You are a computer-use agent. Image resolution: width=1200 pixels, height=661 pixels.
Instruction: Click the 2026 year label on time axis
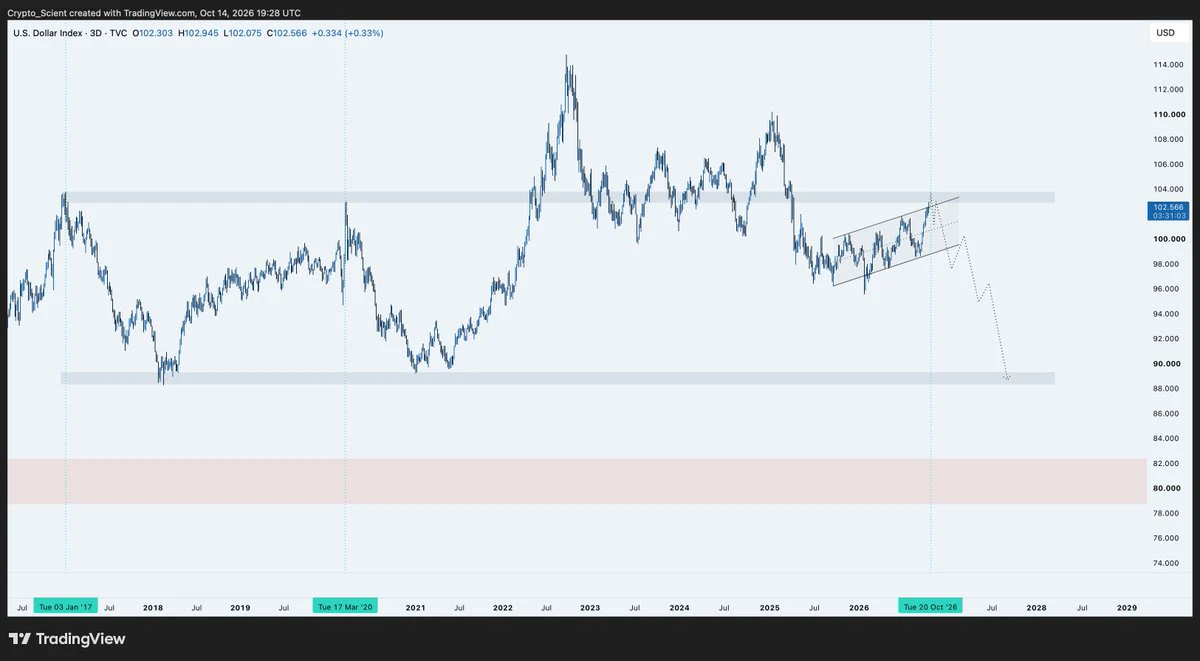[x=858, y=607]
